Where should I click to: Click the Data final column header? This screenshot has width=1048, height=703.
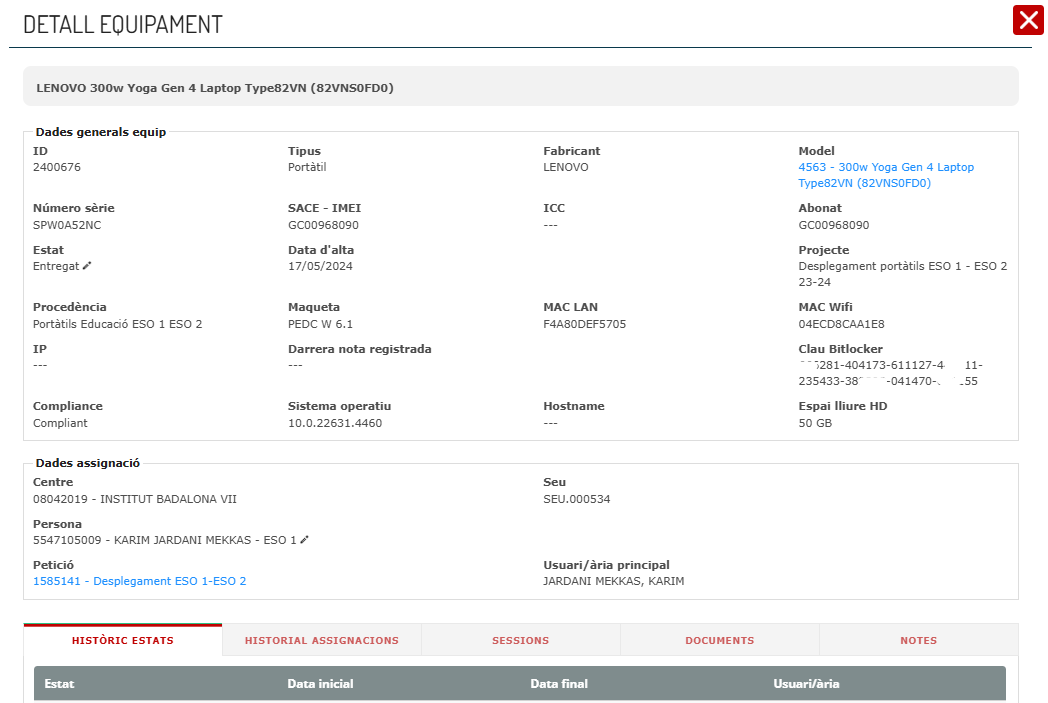(558, 684)
